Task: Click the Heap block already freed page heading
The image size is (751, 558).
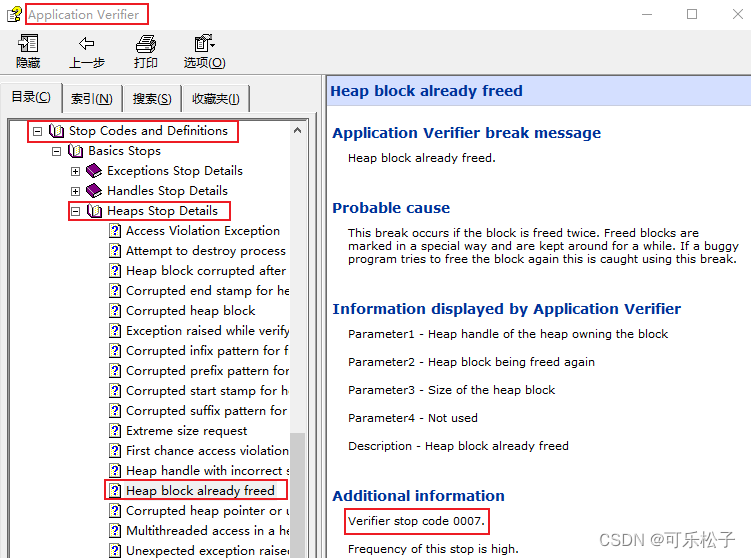Action: (x=426, y=91)
